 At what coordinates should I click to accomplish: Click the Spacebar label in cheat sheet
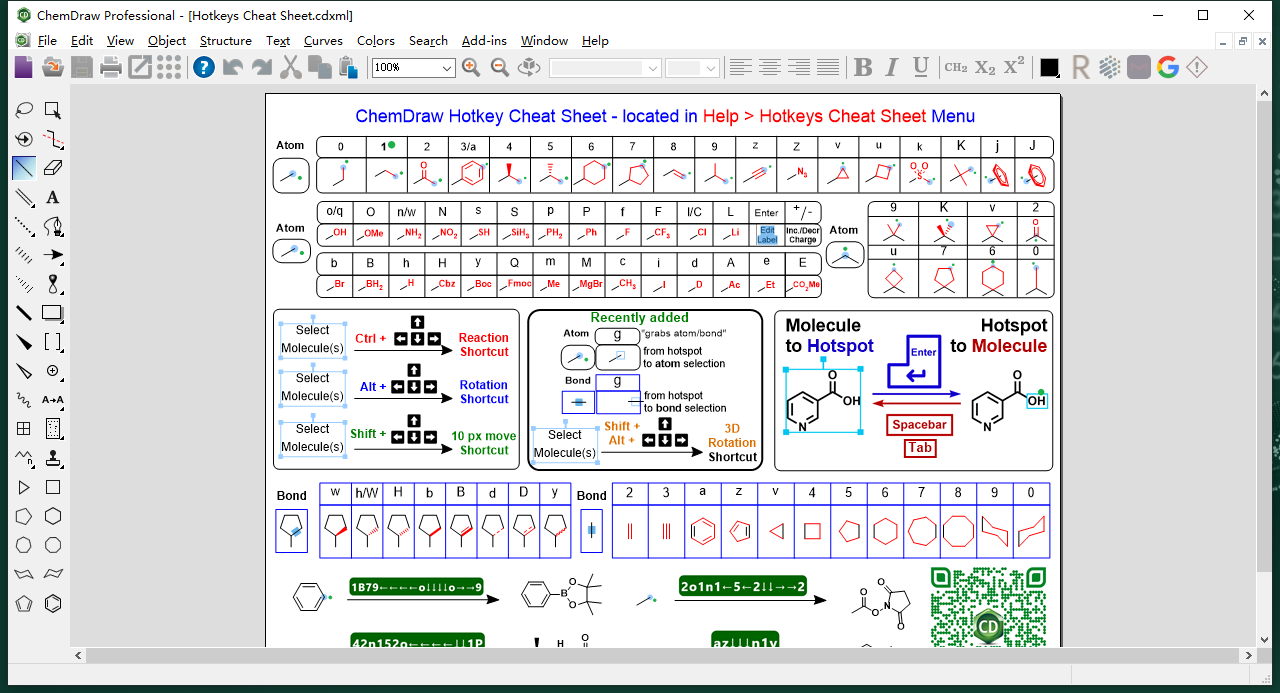pos(919,425)
